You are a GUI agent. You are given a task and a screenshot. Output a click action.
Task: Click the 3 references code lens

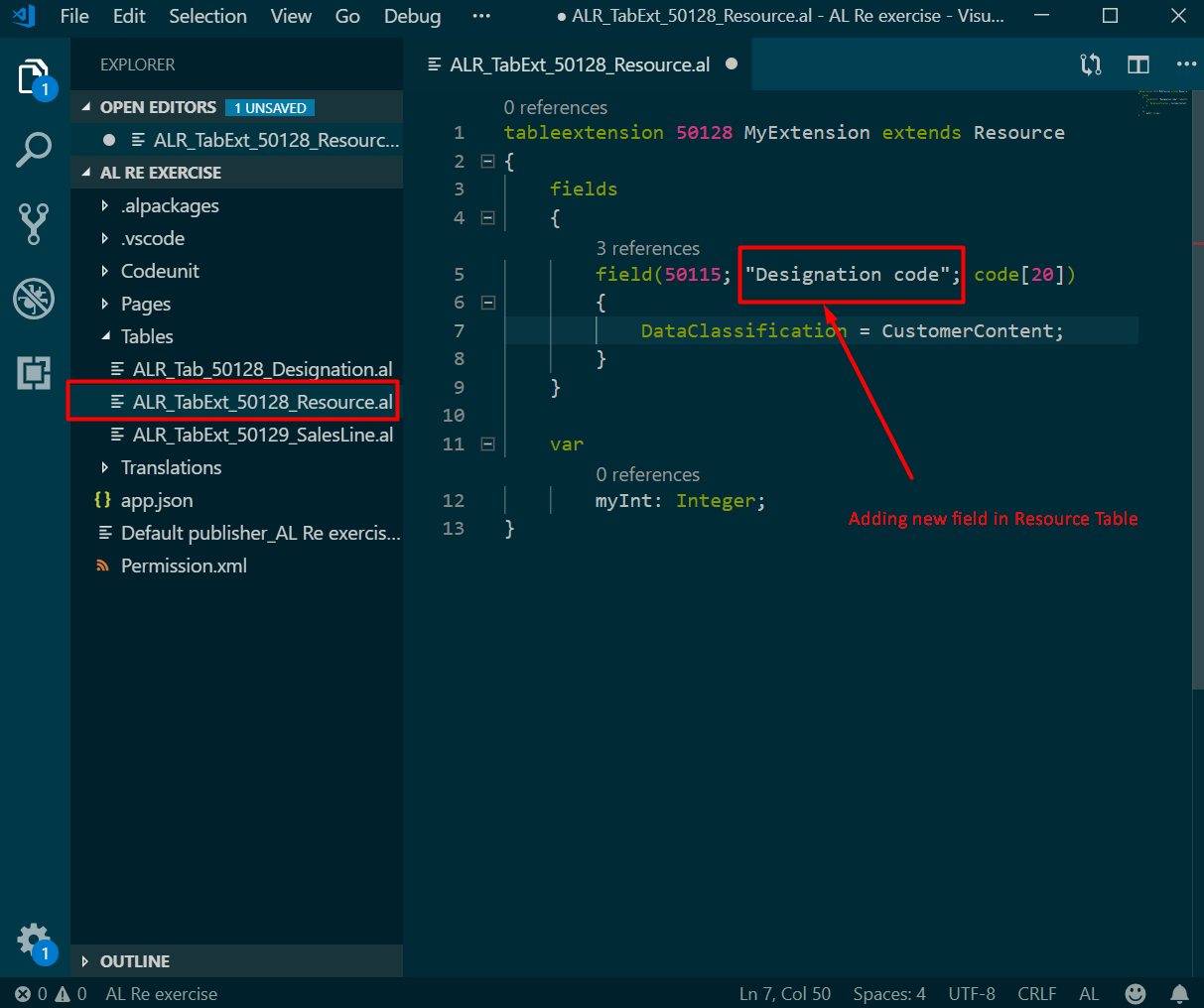coord(647,248)
